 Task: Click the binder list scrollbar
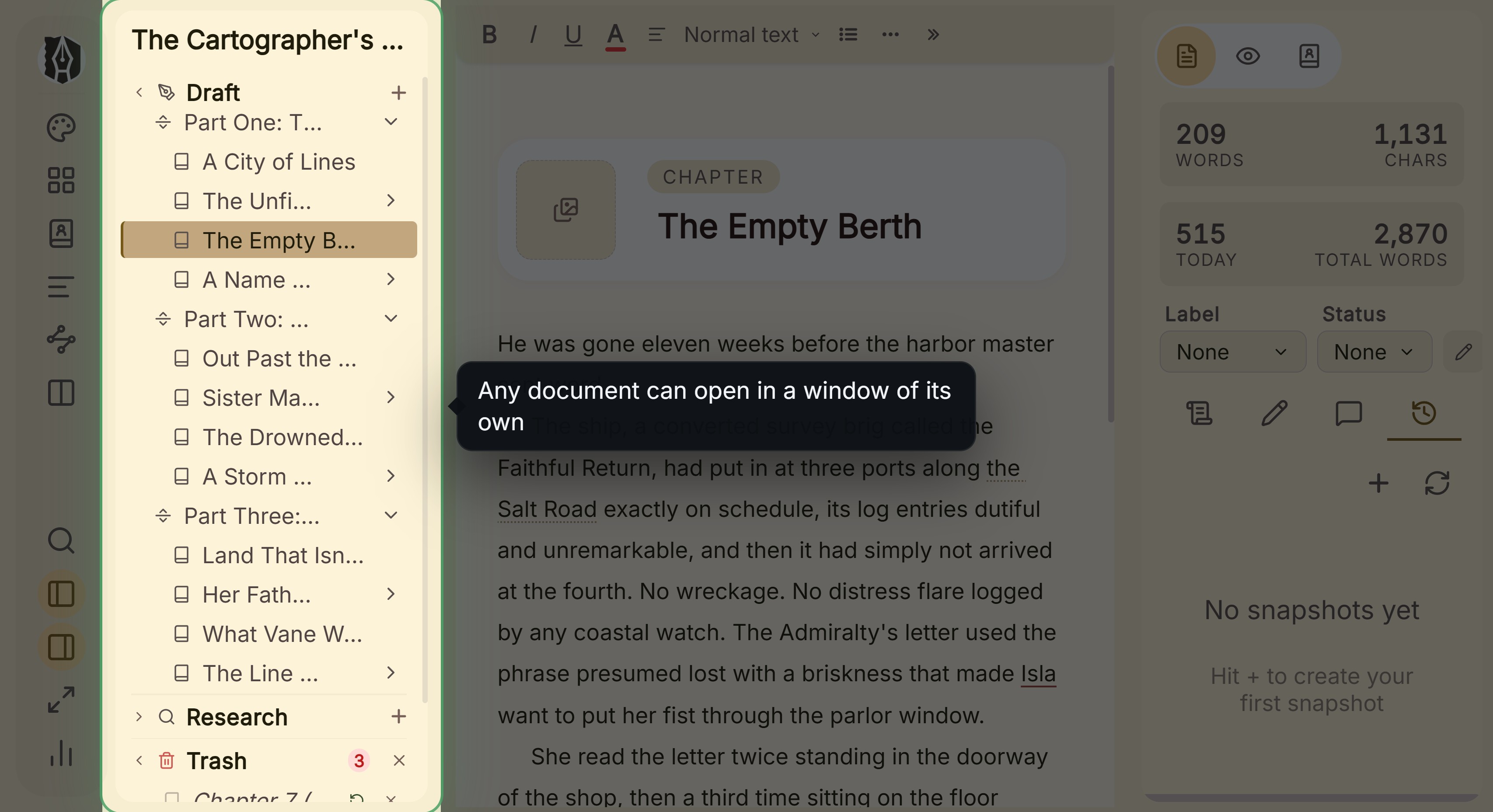425,390
